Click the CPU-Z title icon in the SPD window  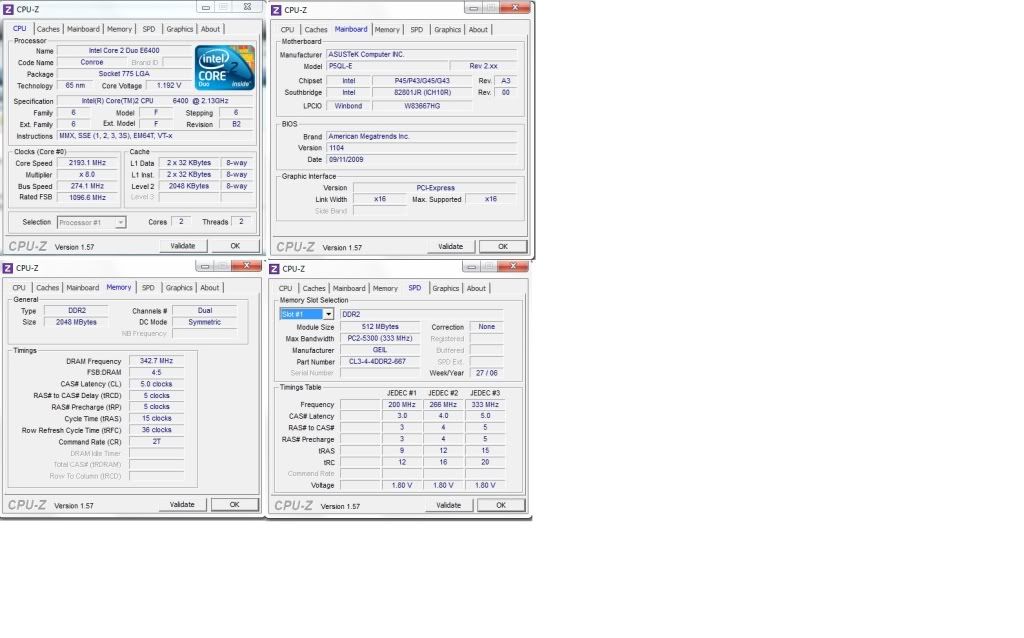click(x=275, y=268)
